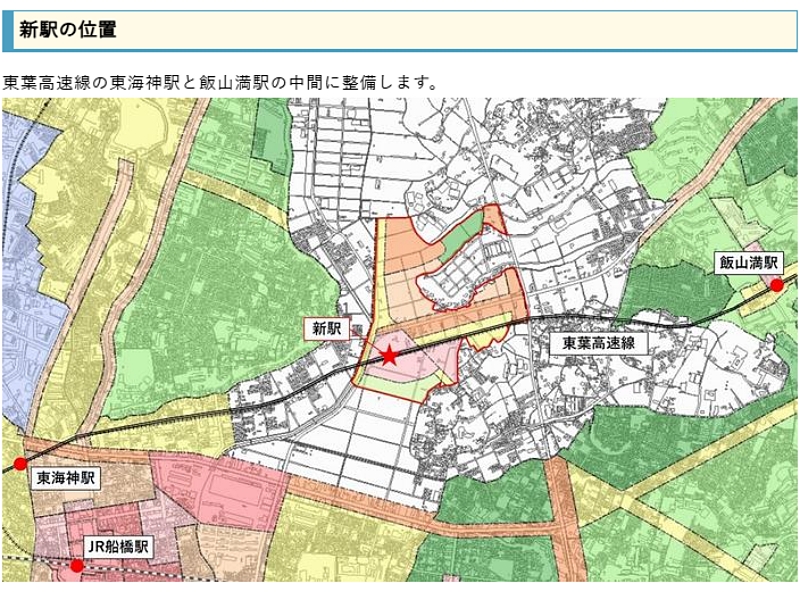Click the red star marking the new station
The height and width of the screenshot is (600, 800).
(388, 355)
